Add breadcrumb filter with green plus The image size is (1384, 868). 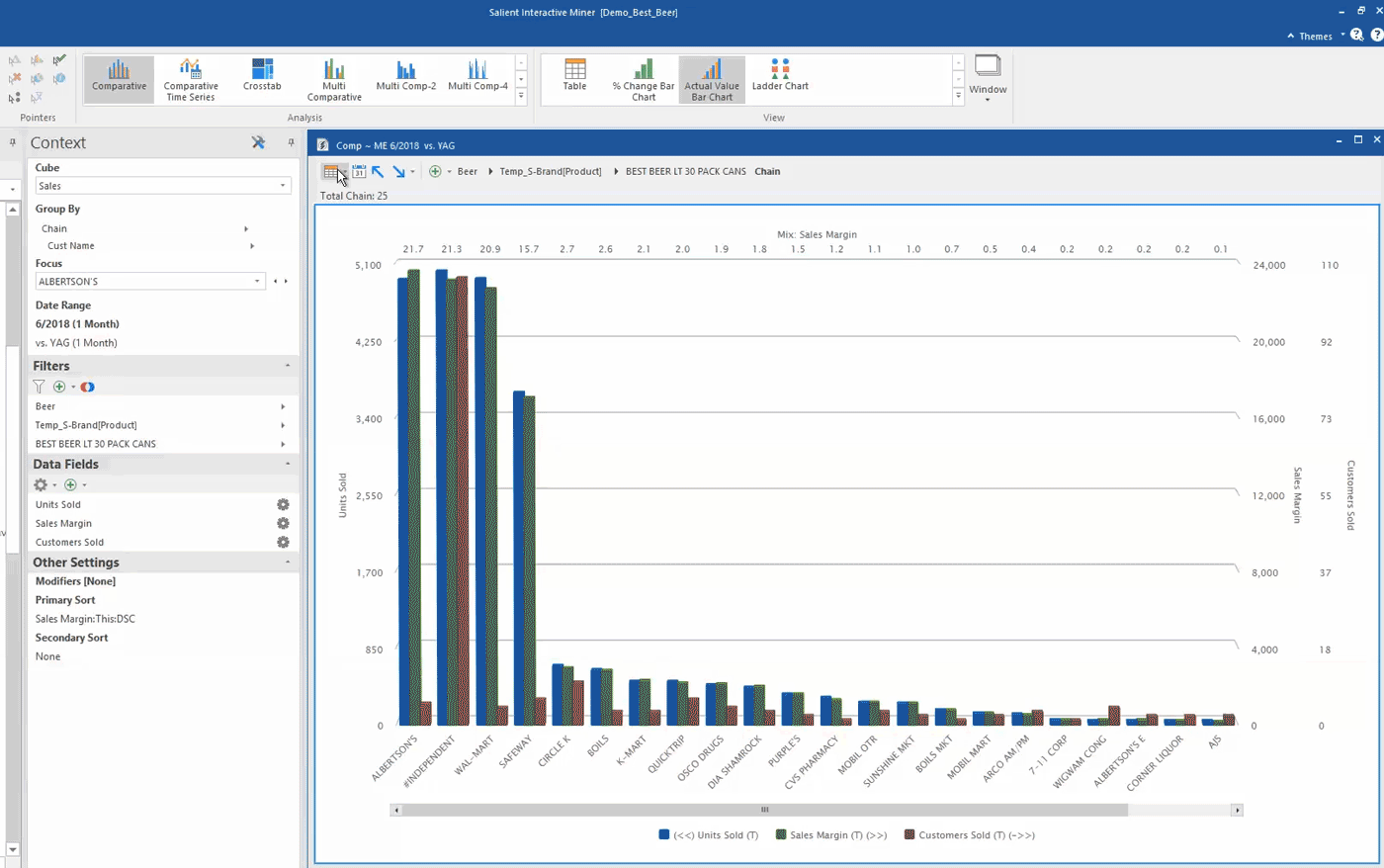tap(435, 171)
